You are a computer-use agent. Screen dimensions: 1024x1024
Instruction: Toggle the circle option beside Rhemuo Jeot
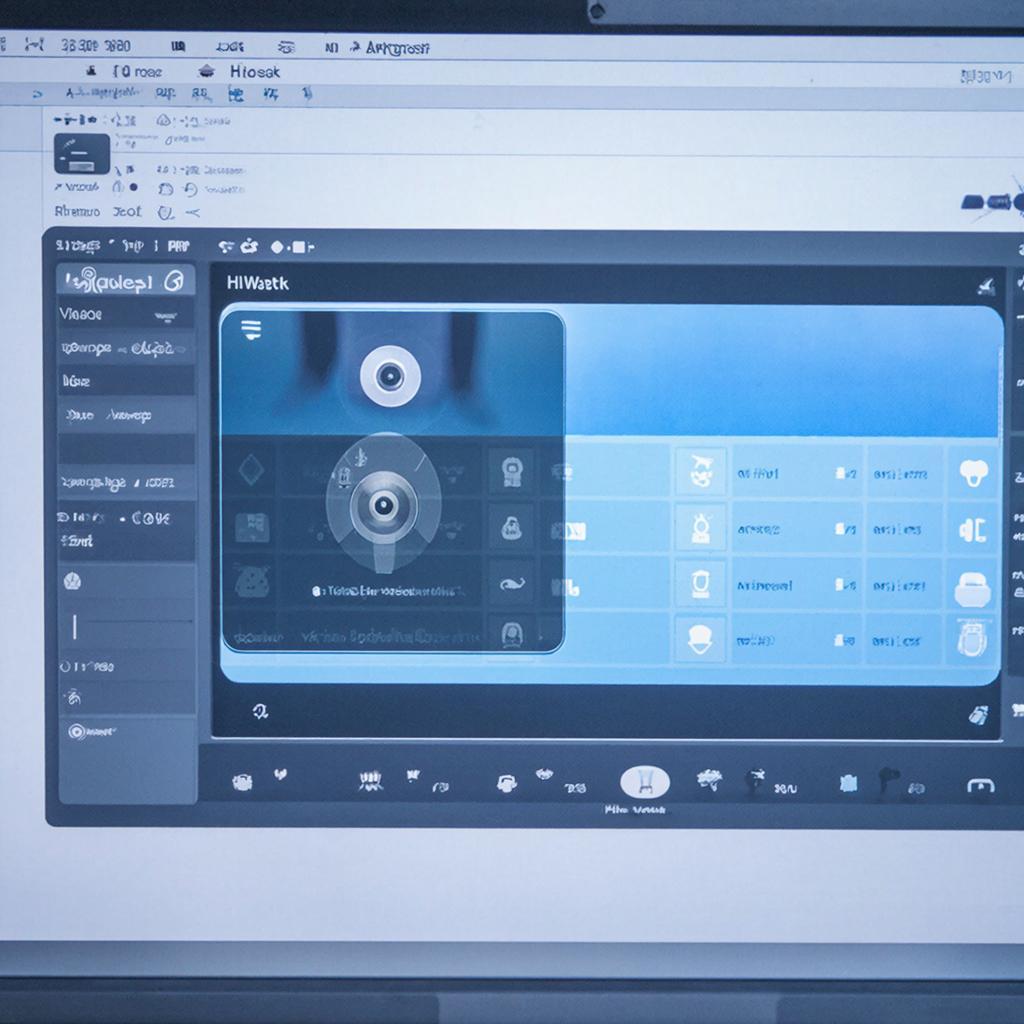coord(166,212)
